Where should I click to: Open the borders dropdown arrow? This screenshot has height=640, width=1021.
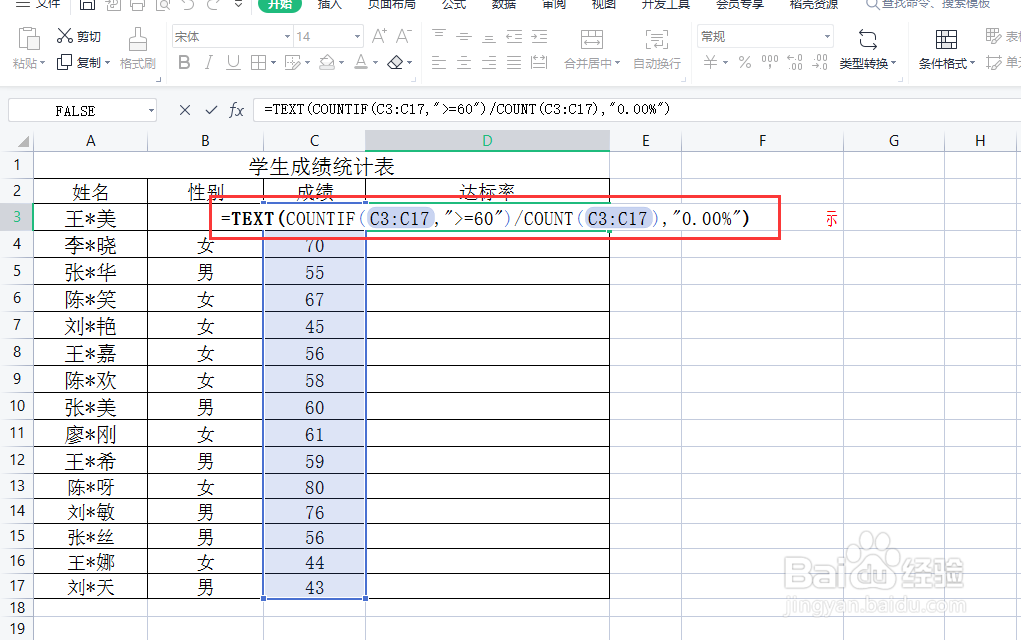(x=273, y=63)
